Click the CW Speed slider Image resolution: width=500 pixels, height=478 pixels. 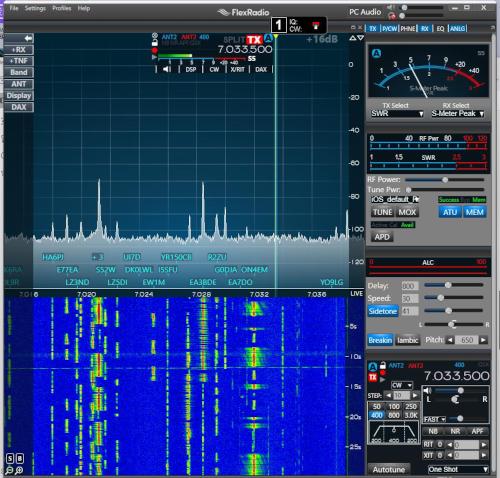pos(453,298)
